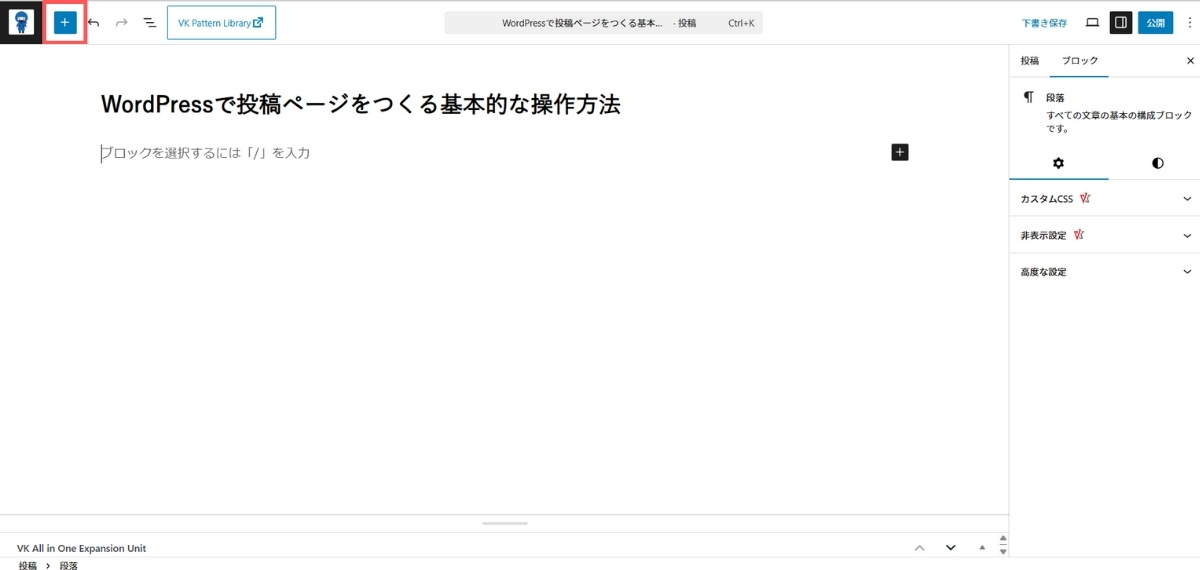Screen dimensions: 1200x570
Task: Click the post title heading
Action: (x=361, y=104)
